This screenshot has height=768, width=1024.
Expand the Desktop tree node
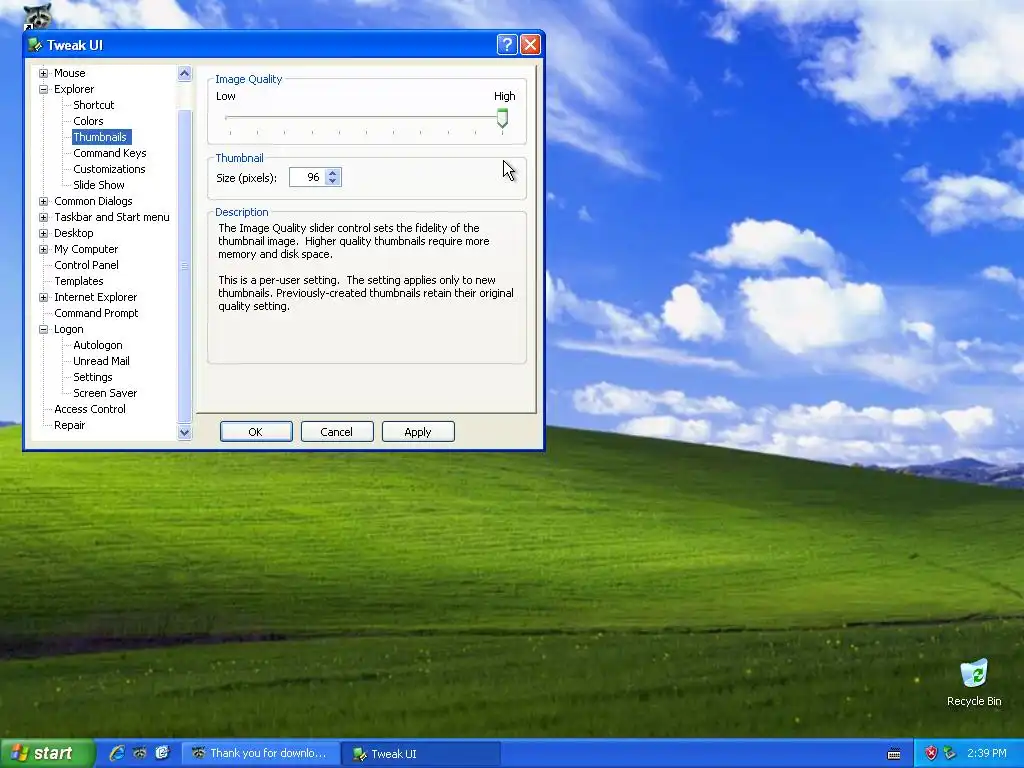coord(44,233)
